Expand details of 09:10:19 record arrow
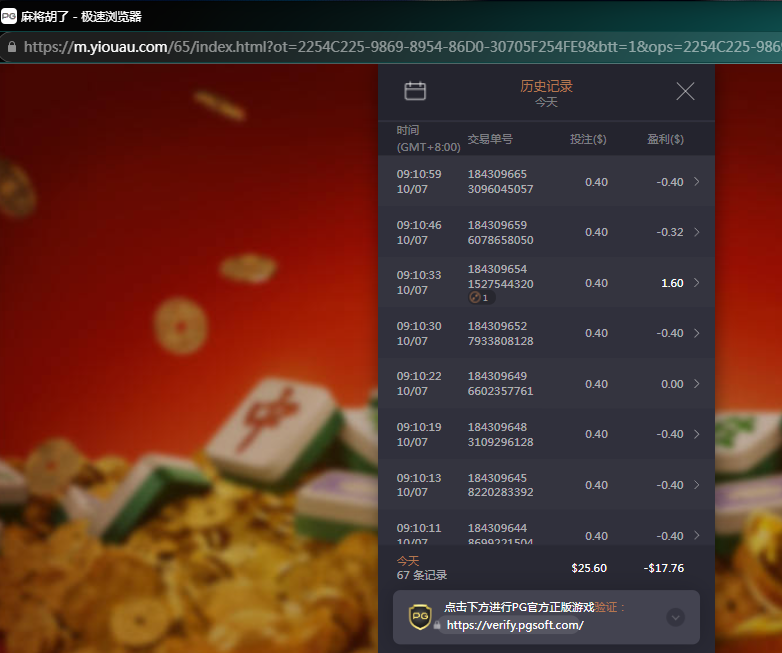This screenshot has height=653, width=782. tap(697, 434)
